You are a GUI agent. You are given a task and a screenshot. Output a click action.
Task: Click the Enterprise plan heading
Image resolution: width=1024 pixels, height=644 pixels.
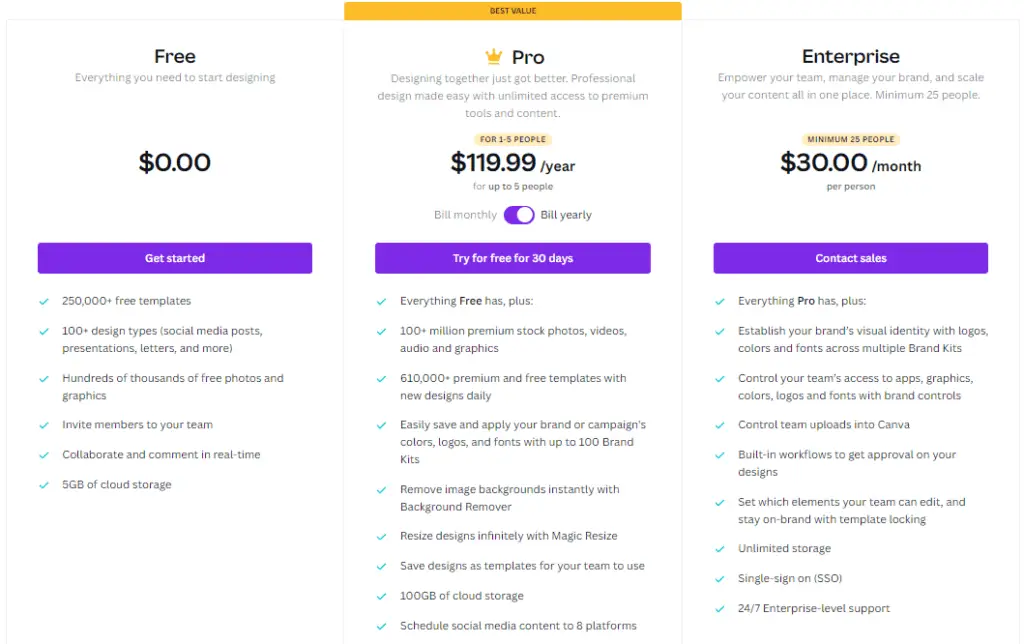[850, 56]
